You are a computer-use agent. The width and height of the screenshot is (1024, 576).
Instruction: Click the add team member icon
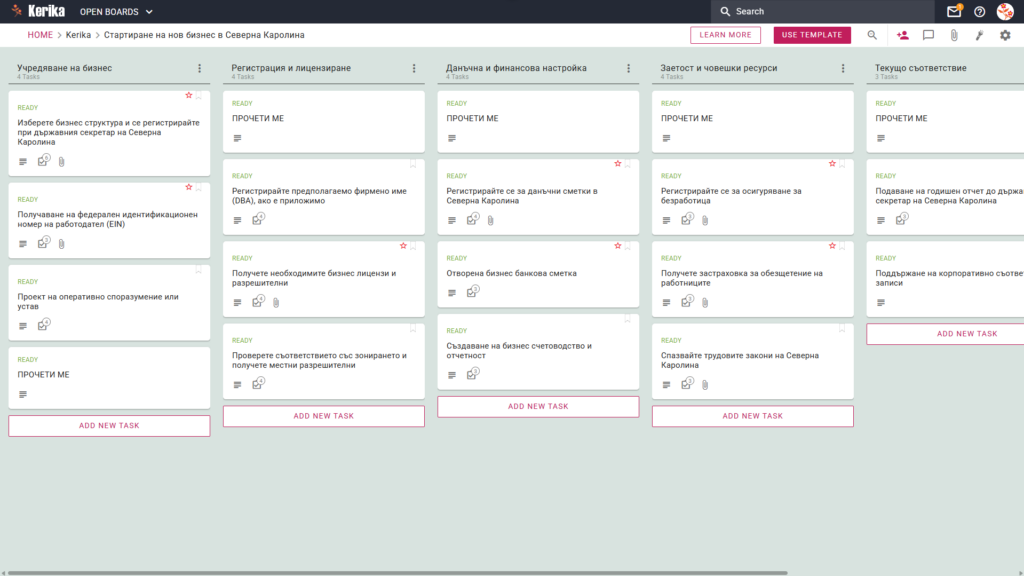pyautogui.click(x=903, y=35)
